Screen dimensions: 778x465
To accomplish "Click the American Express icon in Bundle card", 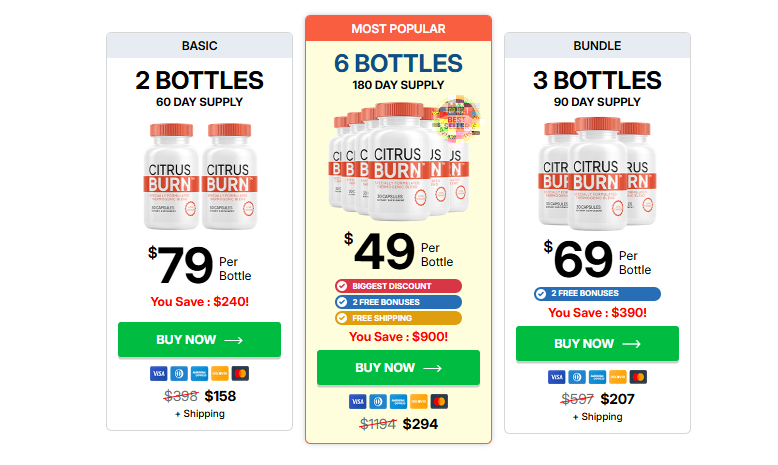I will point(597,377).
